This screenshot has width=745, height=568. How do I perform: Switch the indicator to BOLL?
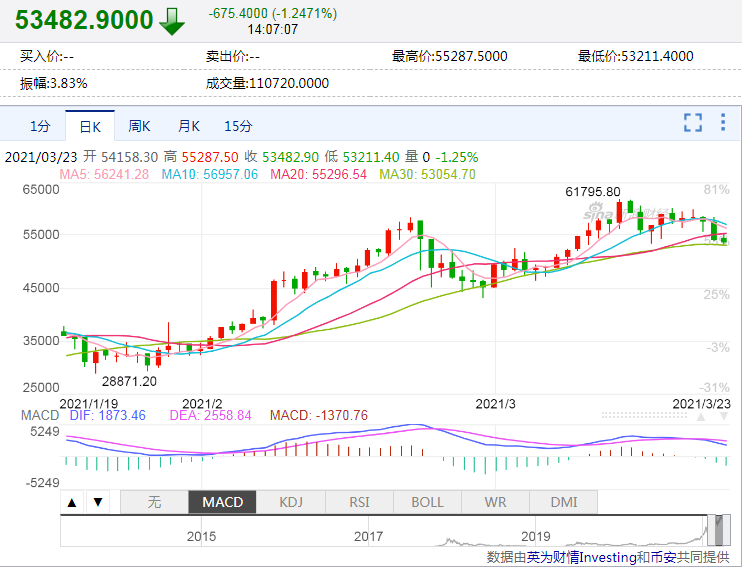coord(426,502)
